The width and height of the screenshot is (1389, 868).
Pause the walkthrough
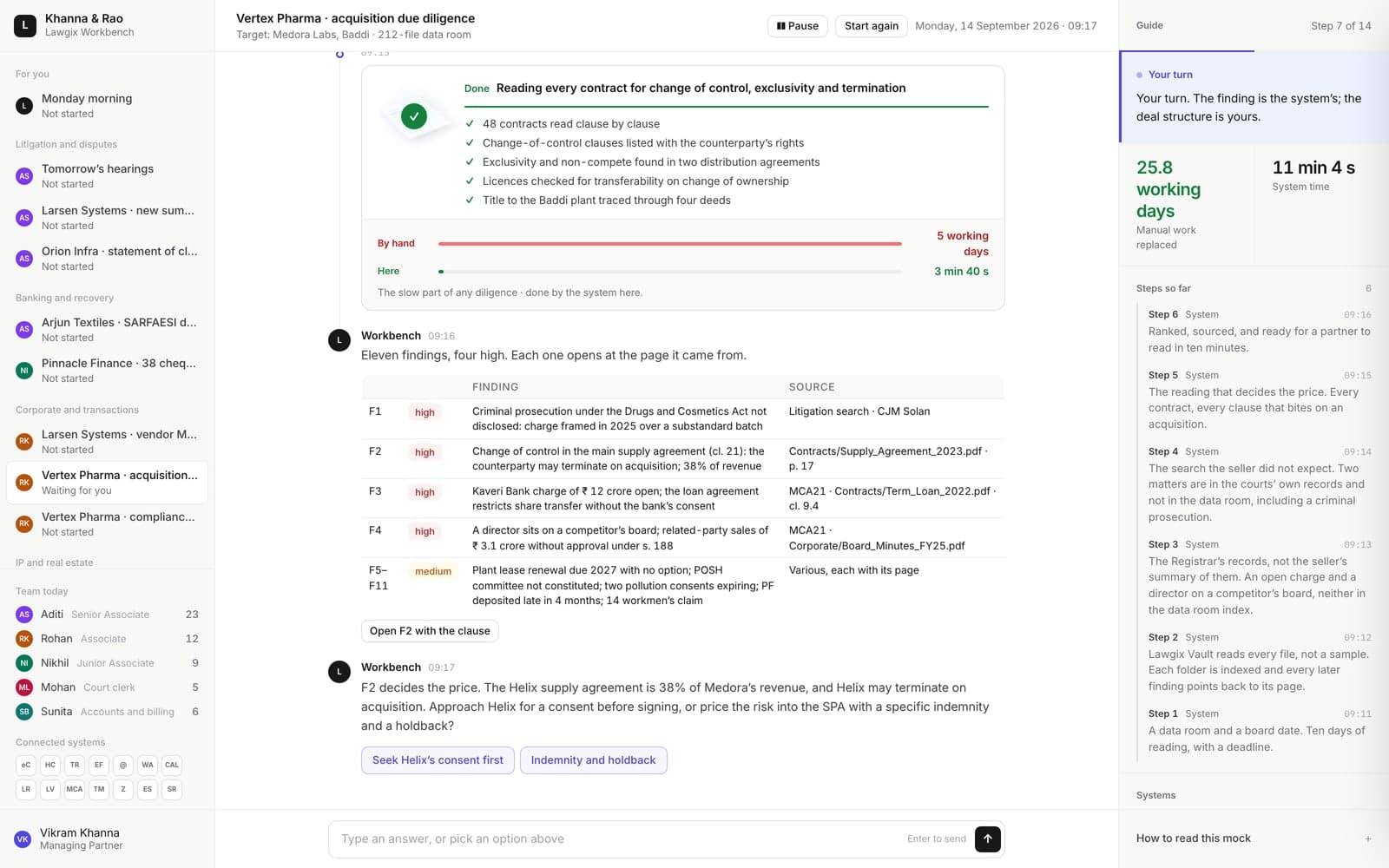click(798, 26)
